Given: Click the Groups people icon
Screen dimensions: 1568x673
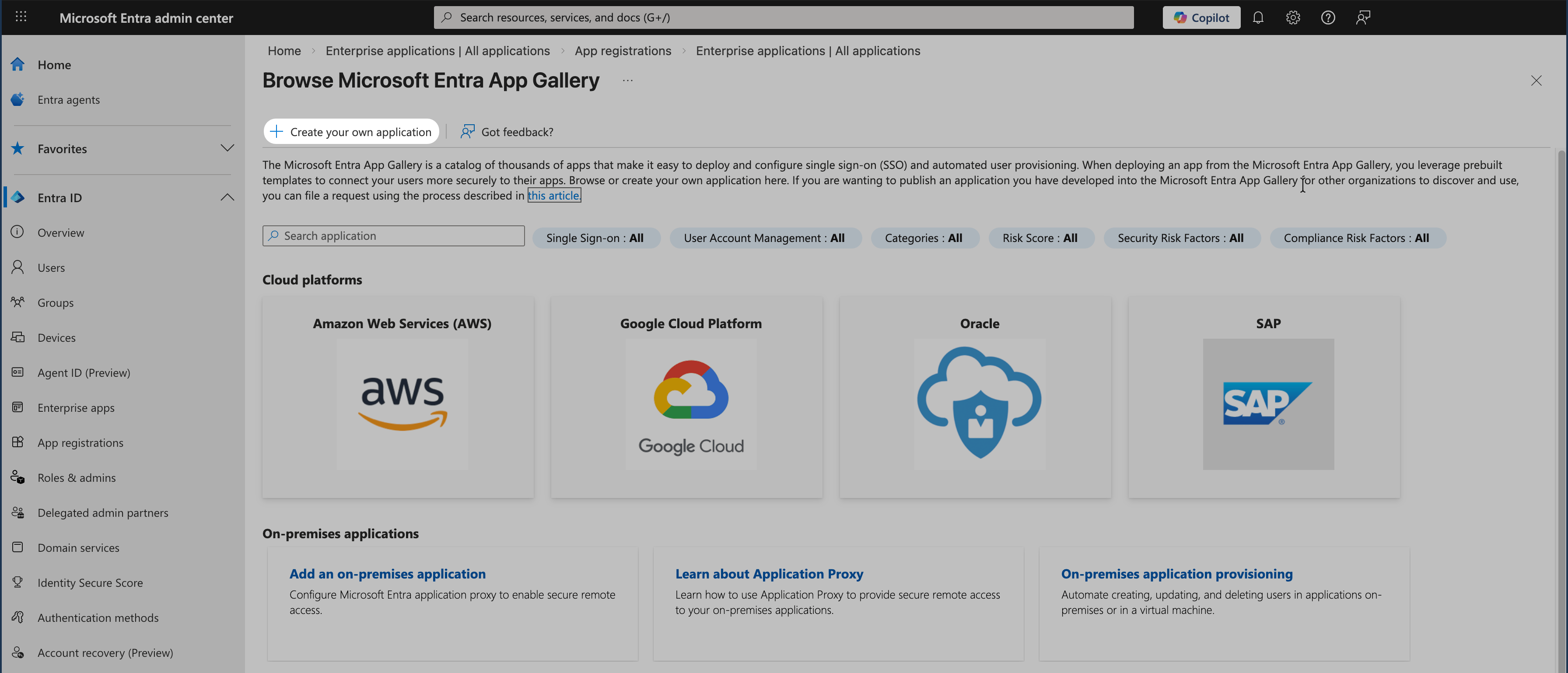Looking at the screenshot, I should (x=17, y=302).
